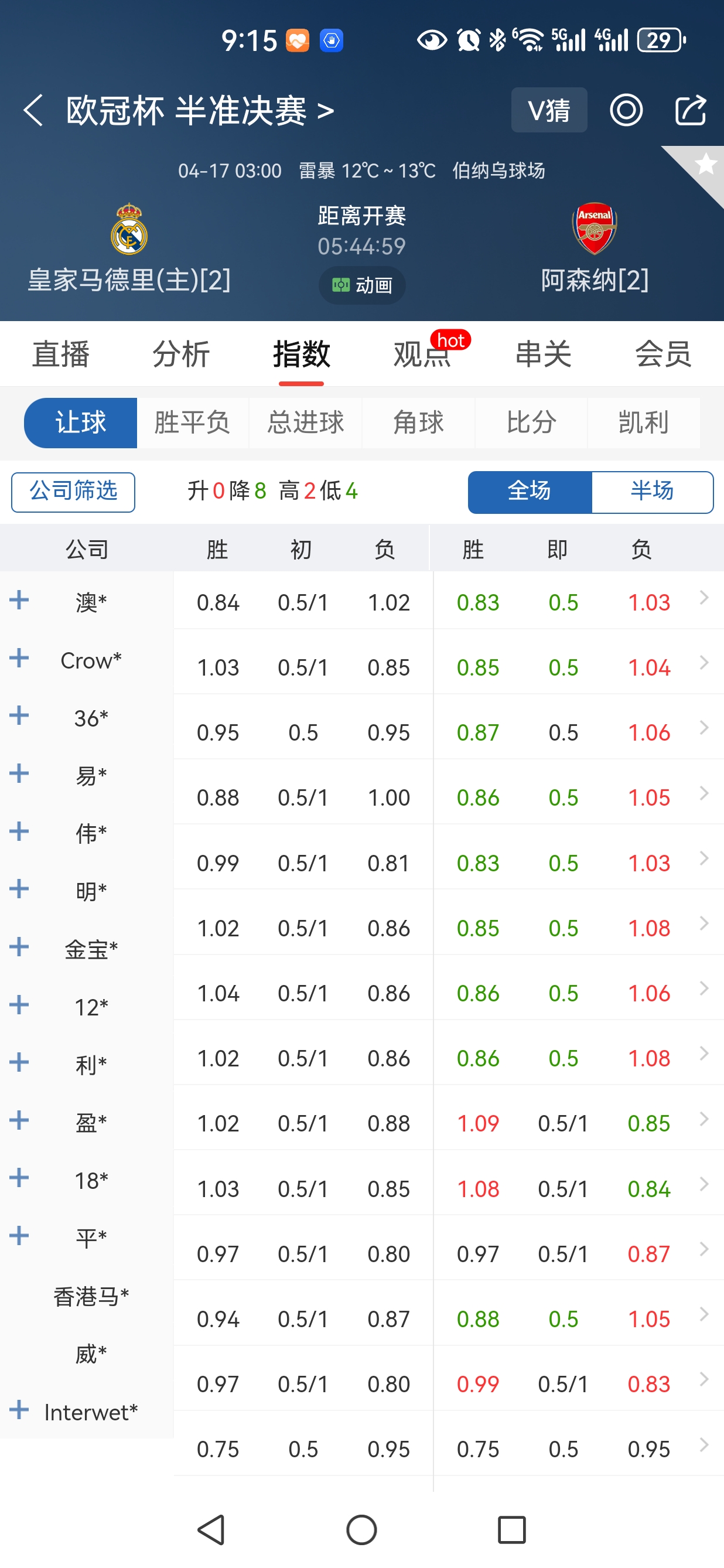724x1568 pixels.
Task: Expand the 平* company plus icon
Action: point(19,1236)
